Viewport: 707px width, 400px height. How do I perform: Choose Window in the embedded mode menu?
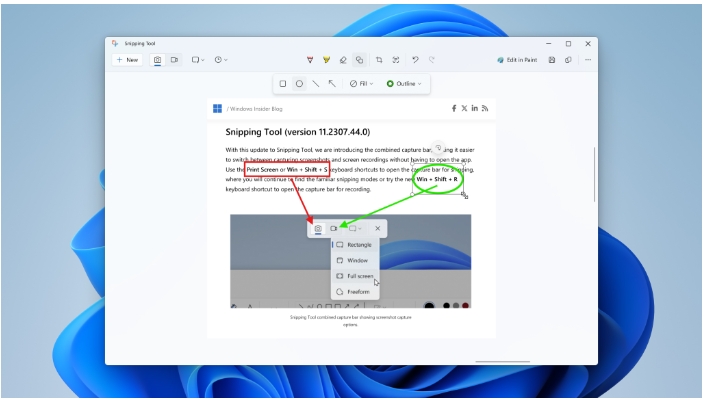tap(355, 260)
